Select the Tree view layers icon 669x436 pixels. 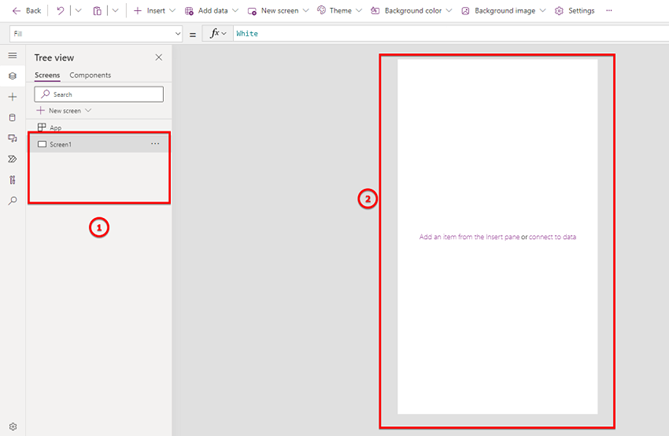pyautogui.click(x=13, y=76)
